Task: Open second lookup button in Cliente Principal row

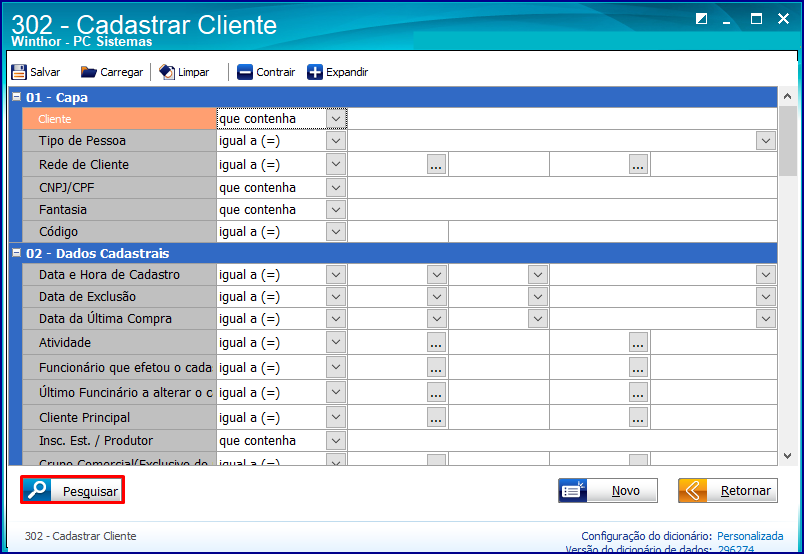Action: tap(638, 418)
